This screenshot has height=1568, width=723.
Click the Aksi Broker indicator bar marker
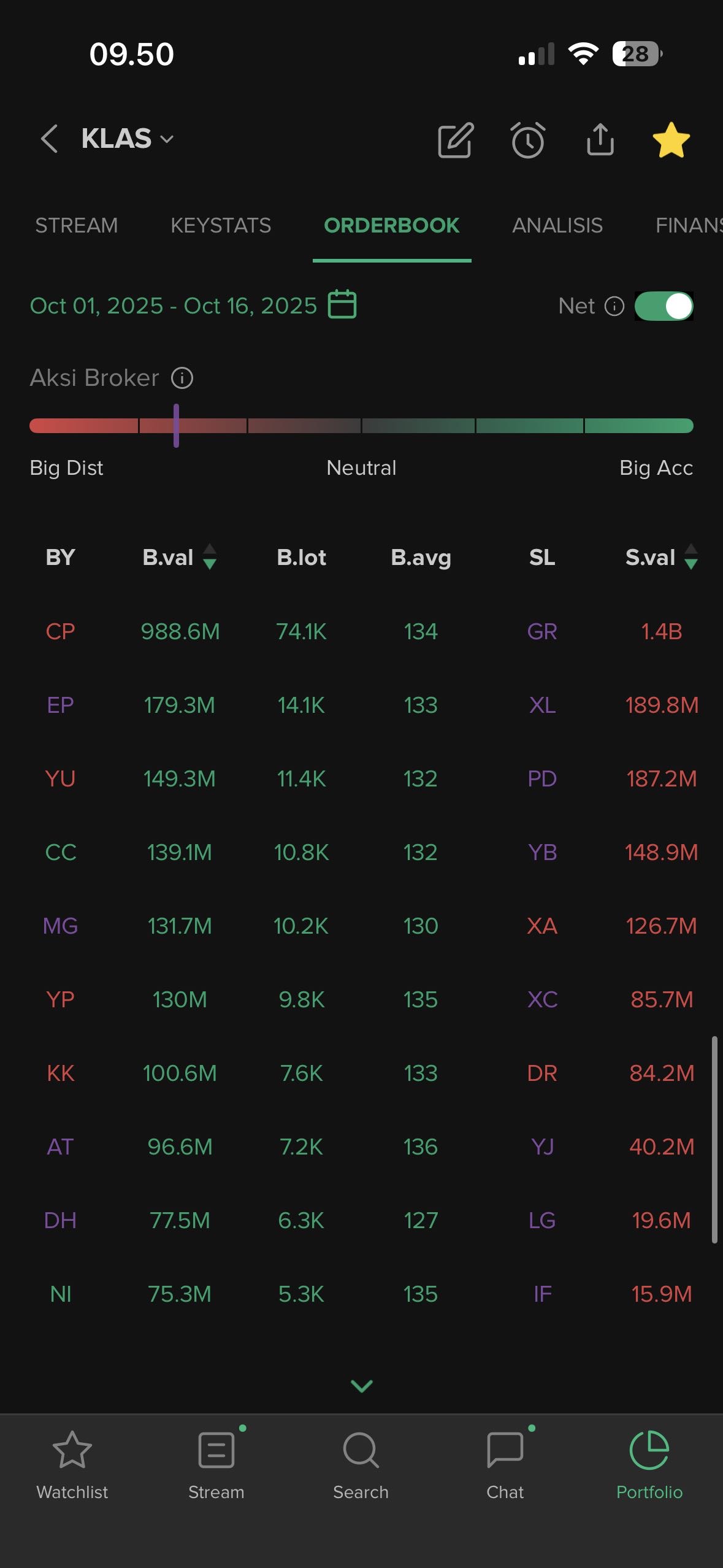(176, 425)
